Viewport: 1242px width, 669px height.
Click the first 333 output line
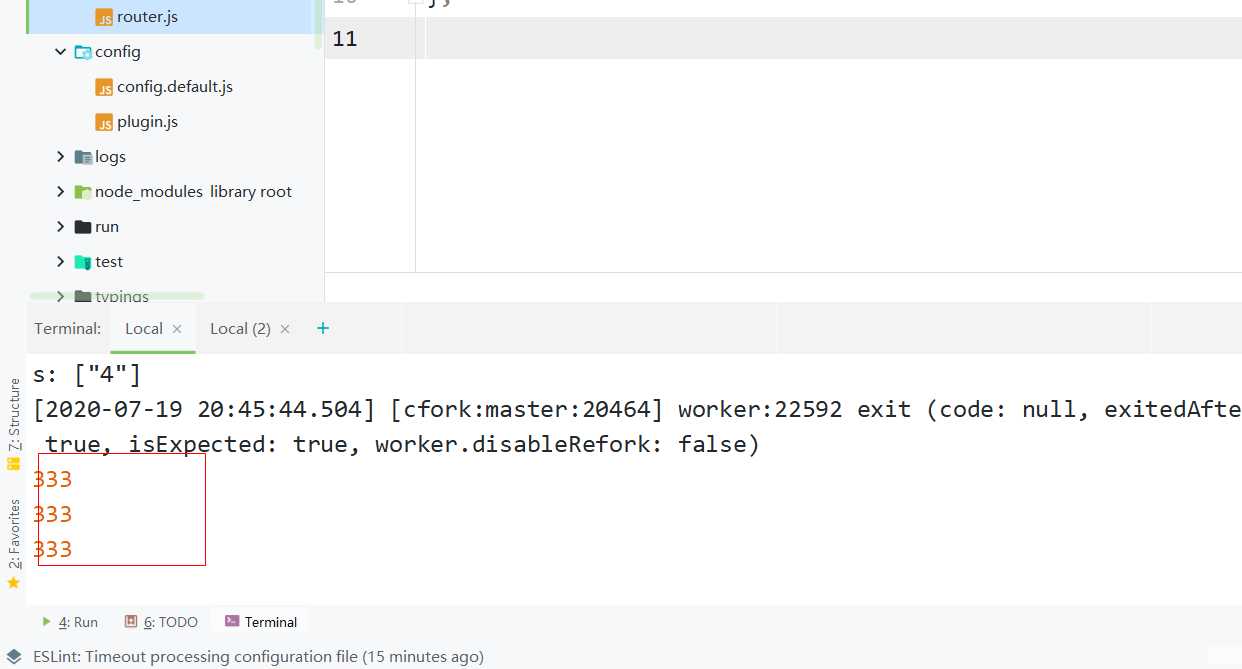pos(53,480)
